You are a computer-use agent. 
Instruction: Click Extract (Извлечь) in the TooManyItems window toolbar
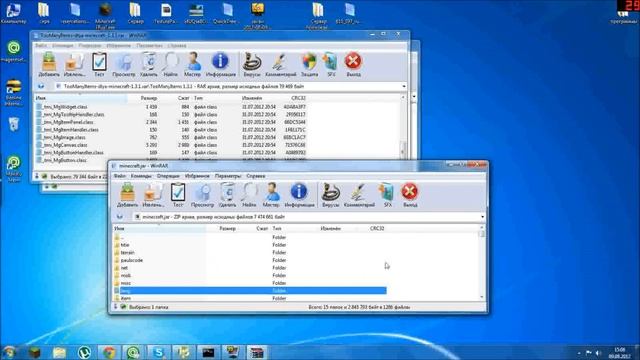click(x=75, y=64)
